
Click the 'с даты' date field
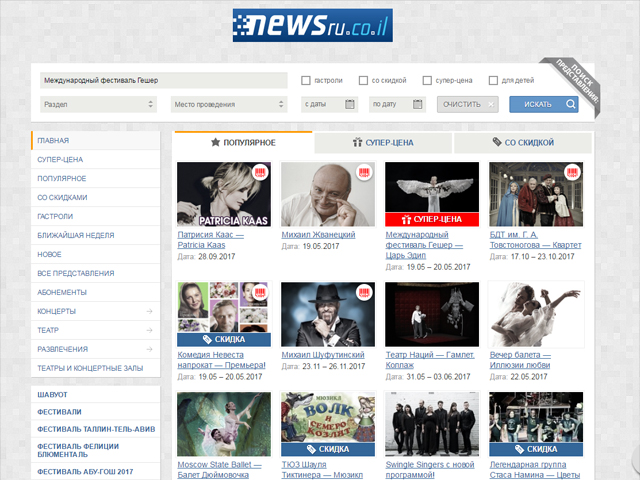pos(329,104)
